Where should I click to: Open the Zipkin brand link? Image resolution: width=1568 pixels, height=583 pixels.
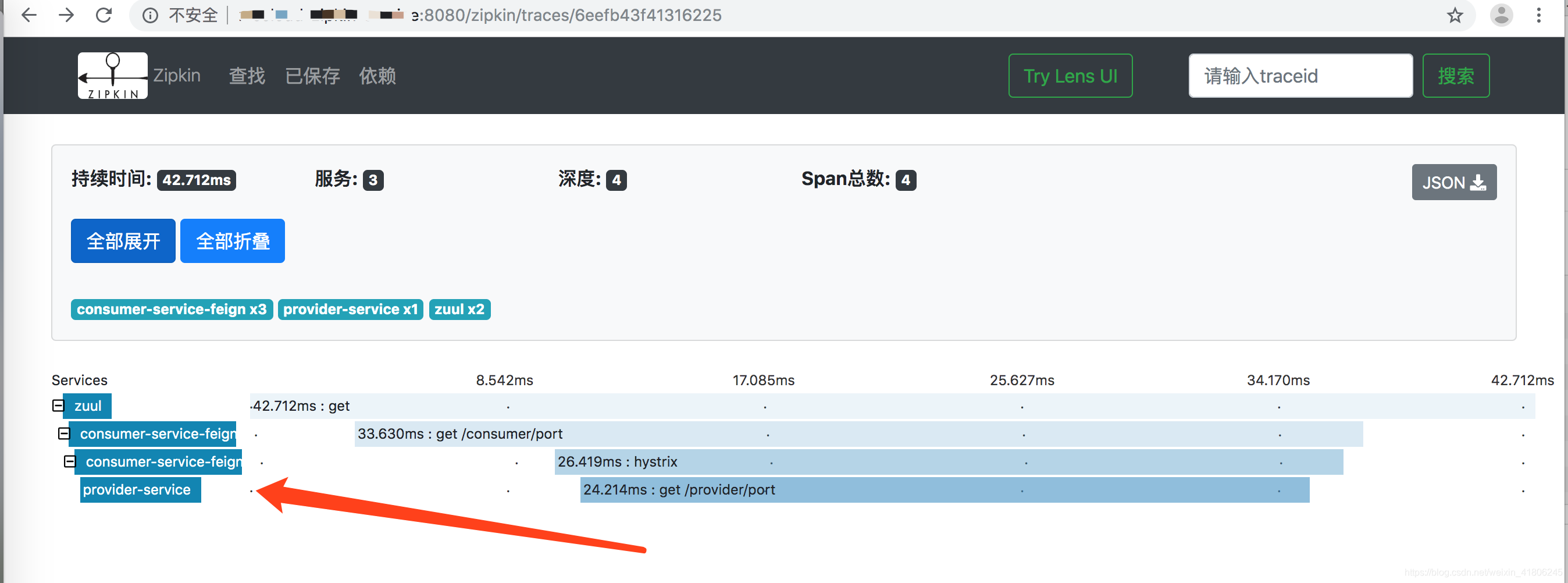(x=177, y=76)
